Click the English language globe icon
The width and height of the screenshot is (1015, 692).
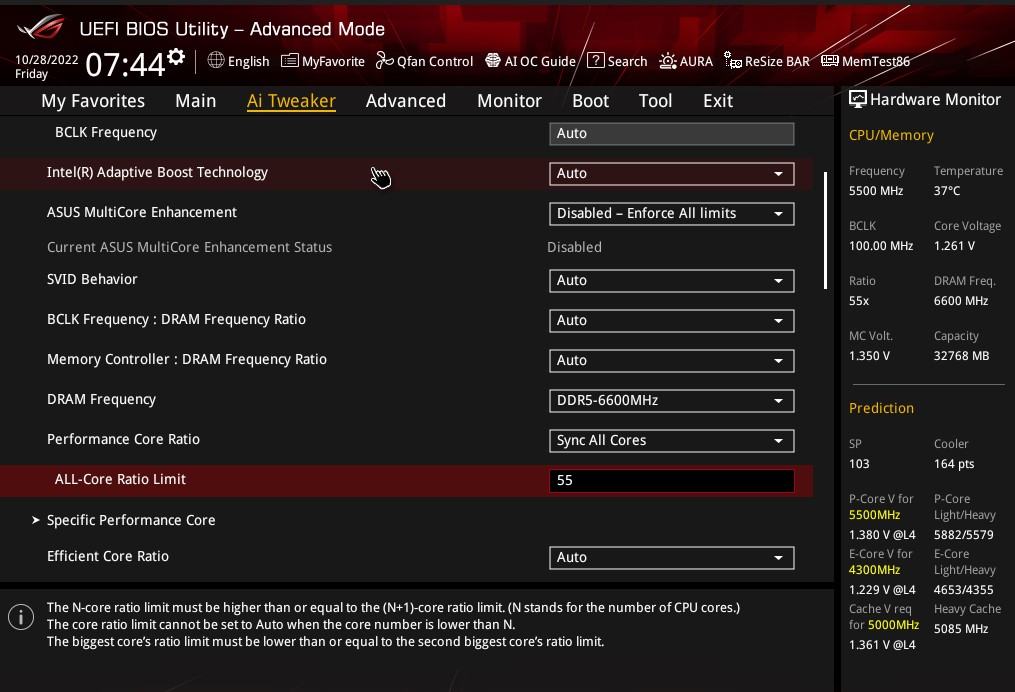click(x=216, y=60)
